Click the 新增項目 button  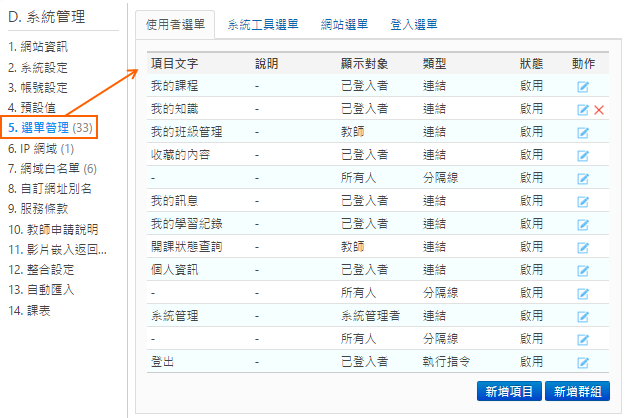[508, 391]
